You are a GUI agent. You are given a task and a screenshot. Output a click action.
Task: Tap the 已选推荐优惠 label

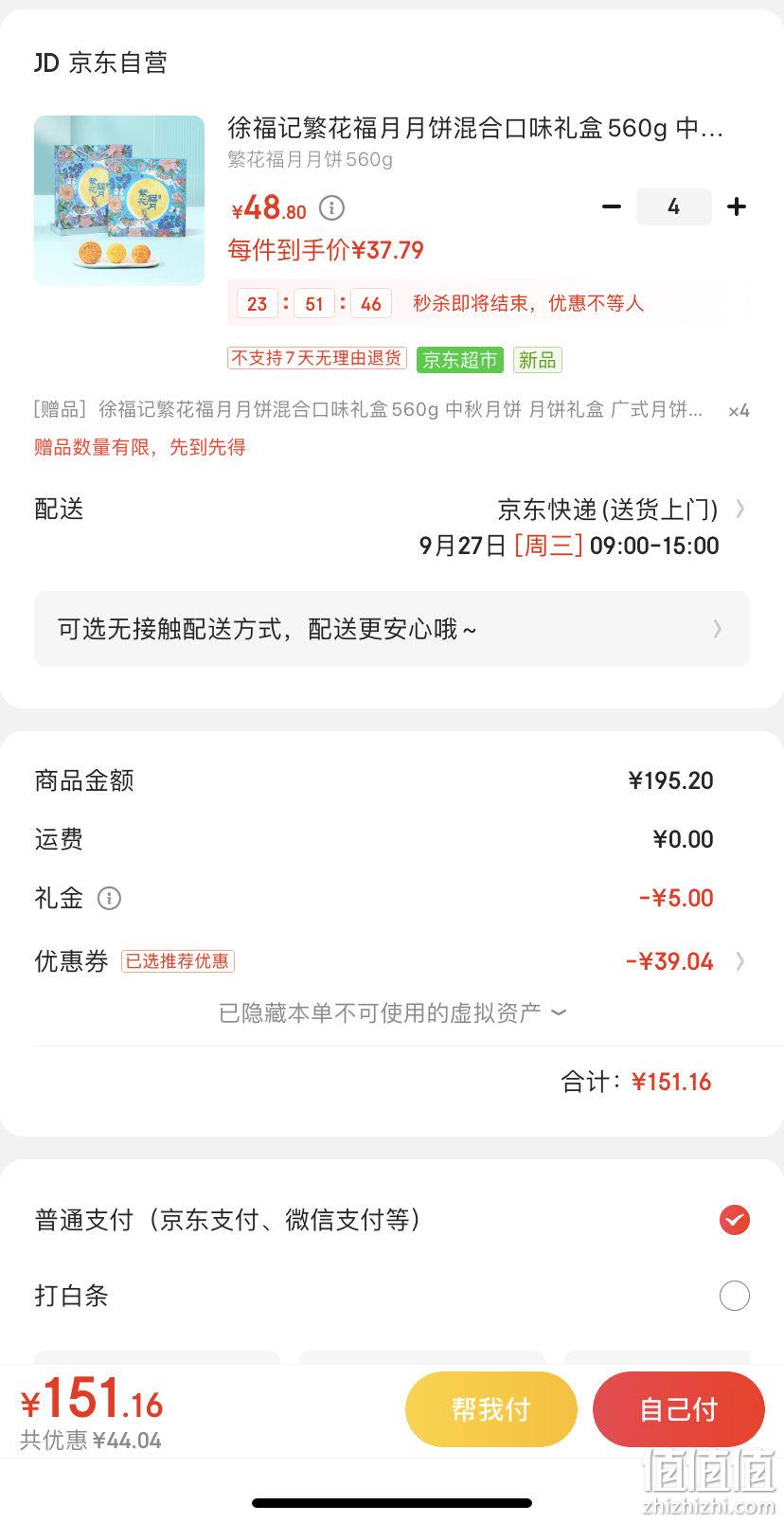tap(177, 961)
